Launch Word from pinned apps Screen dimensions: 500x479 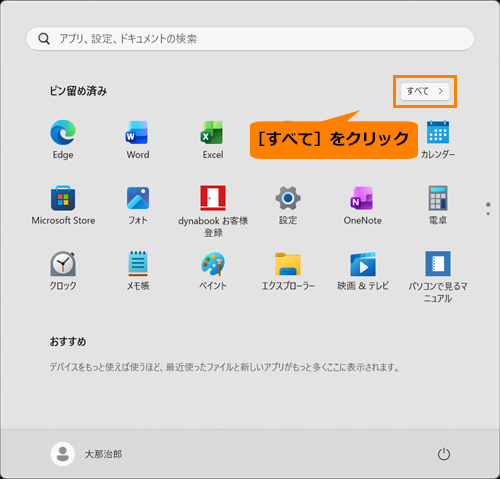pos(138,139)
